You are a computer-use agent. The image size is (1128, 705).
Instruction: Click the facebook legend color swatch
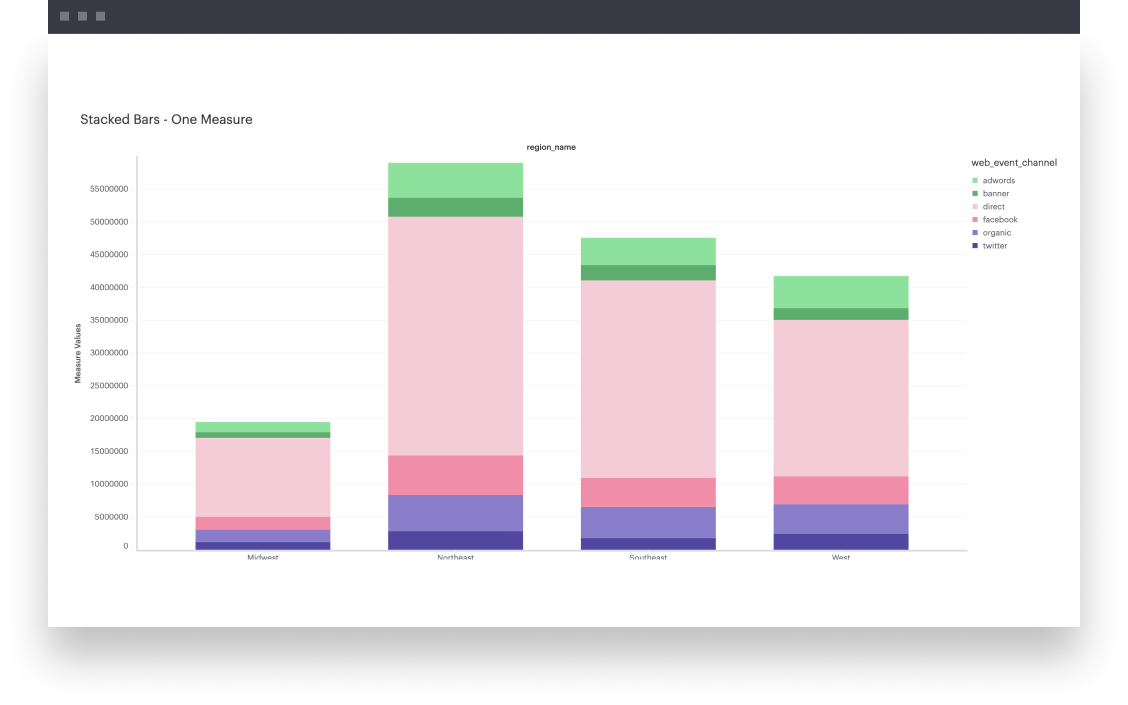974,220
